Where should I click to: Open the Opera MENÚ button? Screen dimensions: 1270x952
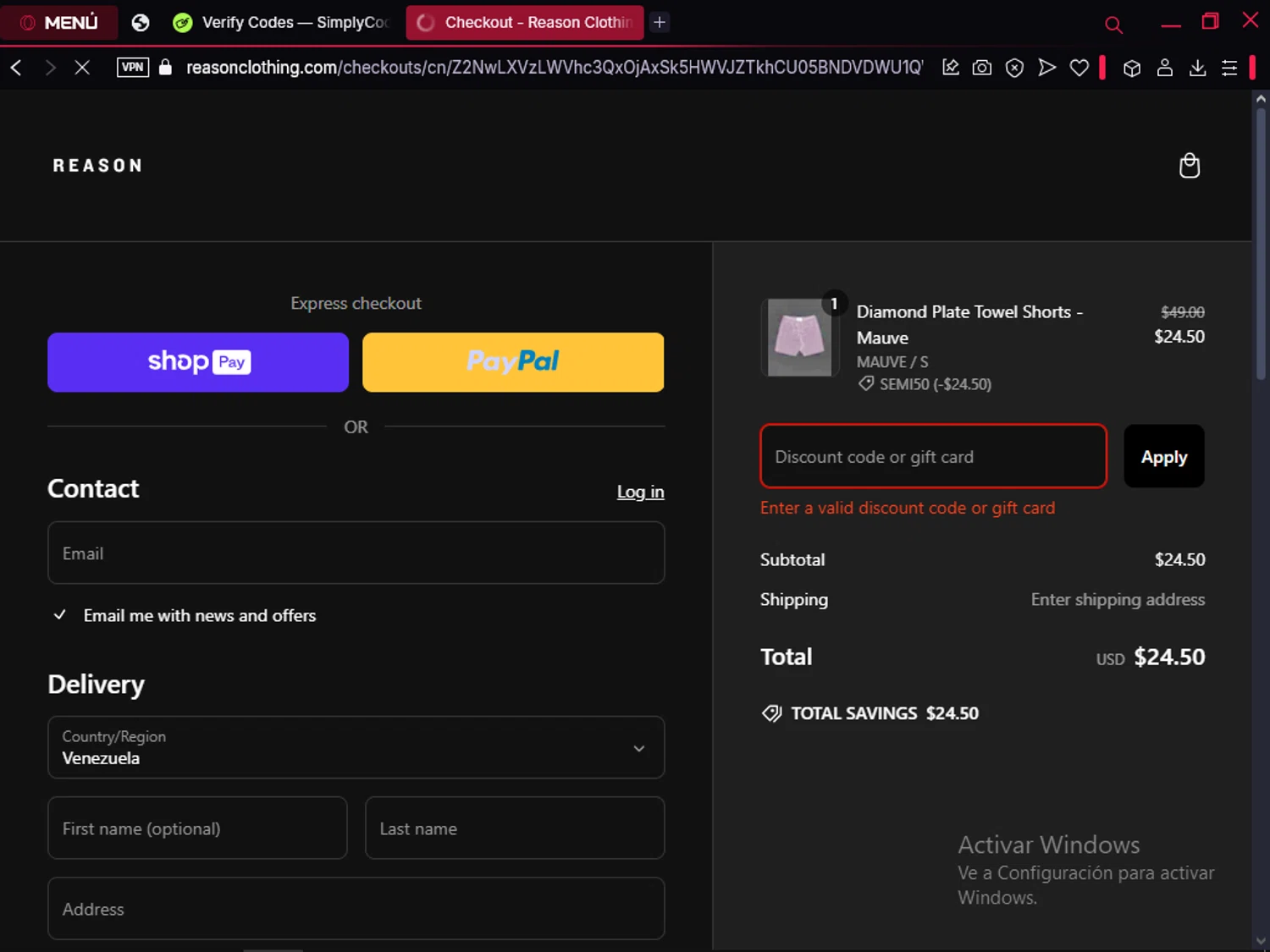tap(58, 22)
